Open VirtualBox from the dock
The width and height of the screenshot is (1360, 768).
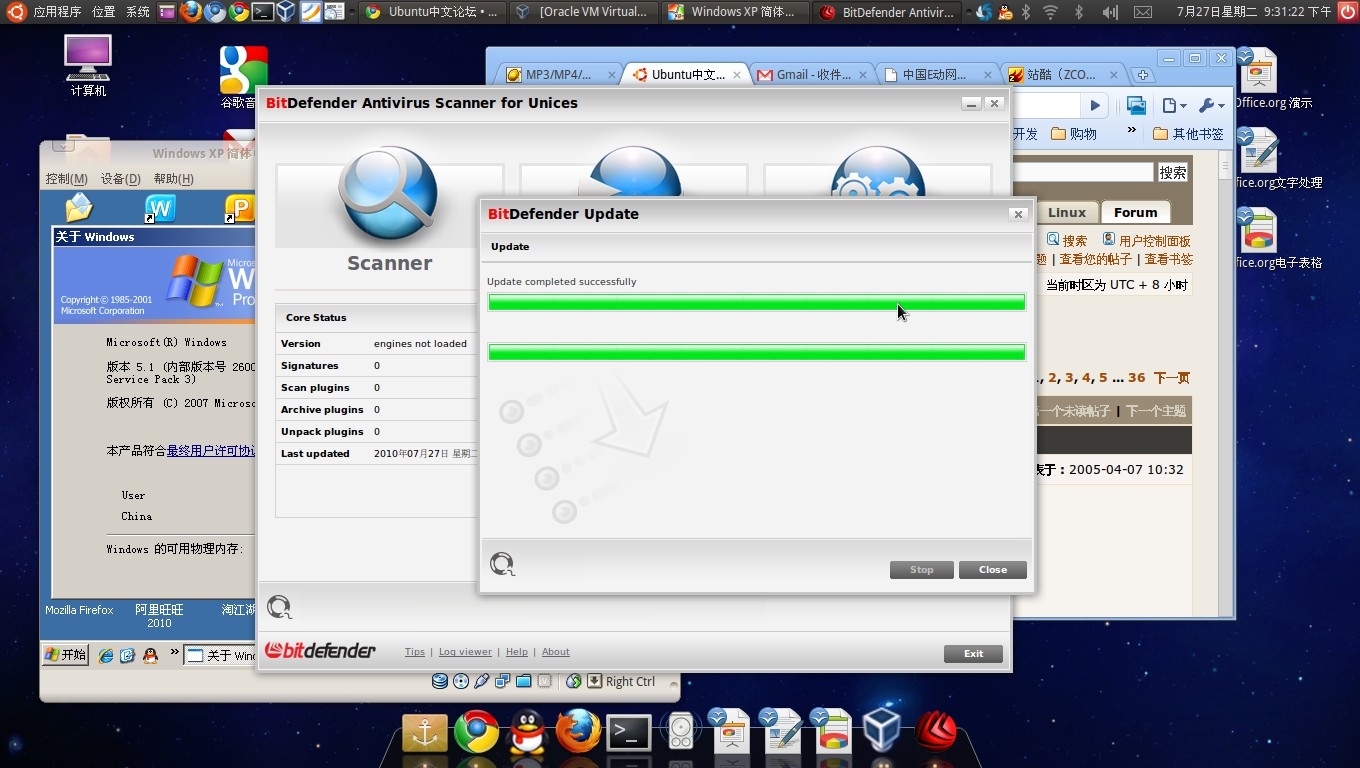(x=882, y=731)
